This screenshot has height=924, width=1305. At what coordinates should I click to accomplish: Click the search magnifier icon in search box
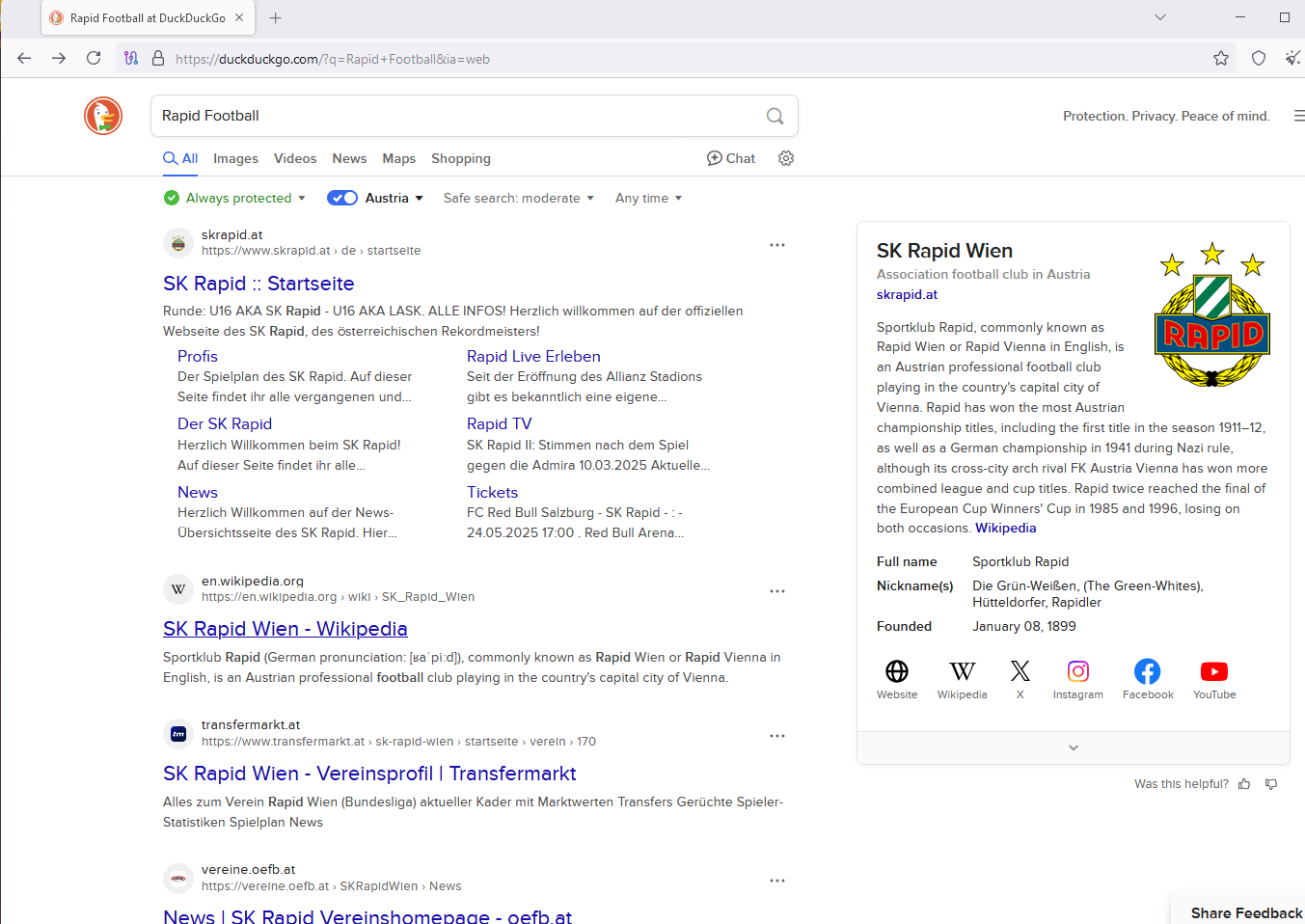(775, 116)
